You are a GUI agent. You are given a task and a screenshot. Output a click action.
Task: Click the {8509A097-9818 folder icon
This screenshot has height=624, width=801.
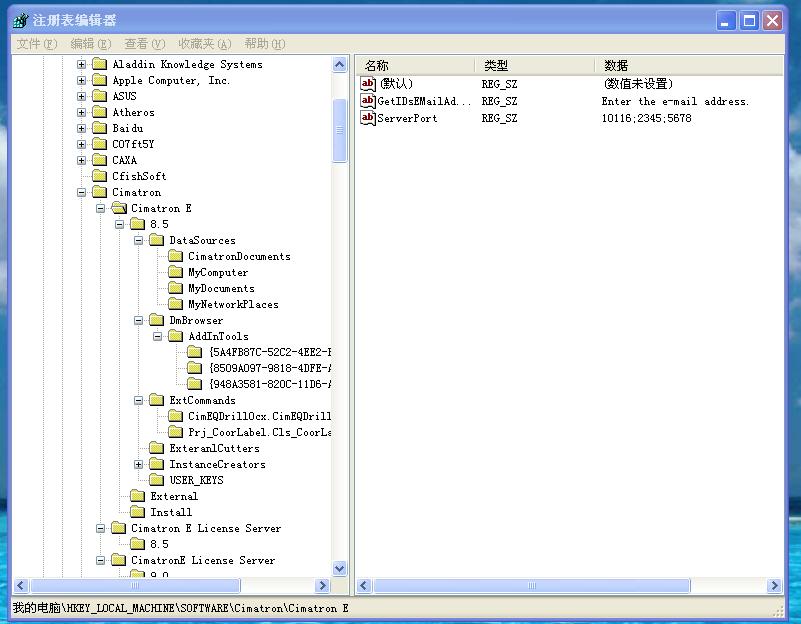coord(195,368)
